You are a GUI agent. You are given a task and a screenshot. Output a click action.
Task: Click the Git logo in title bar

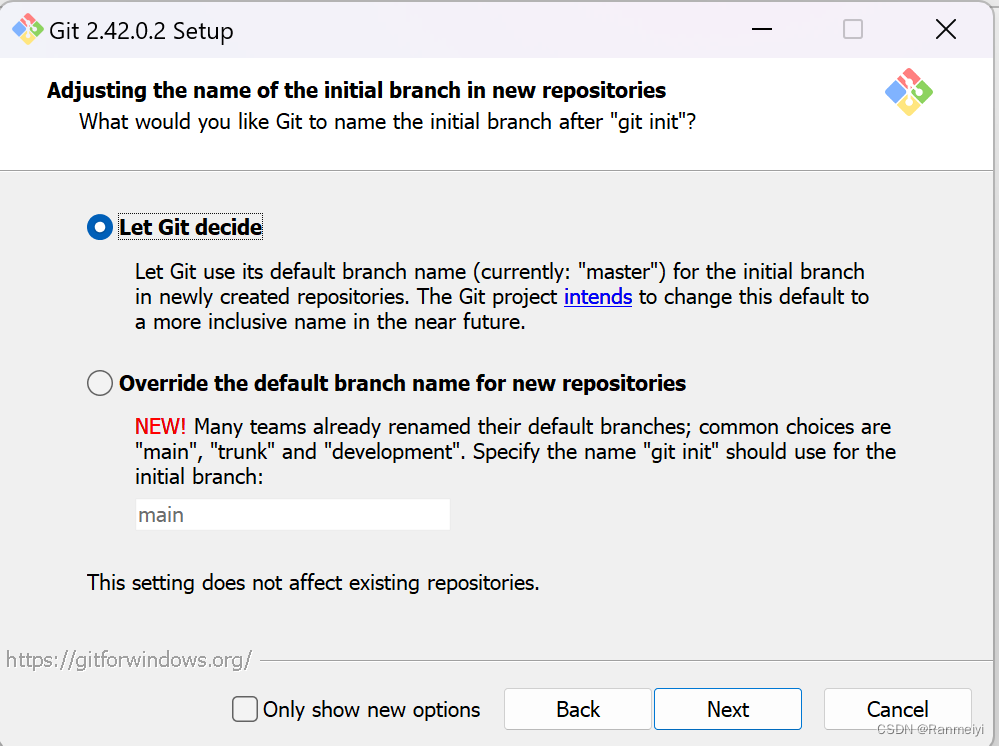(28, 29)
